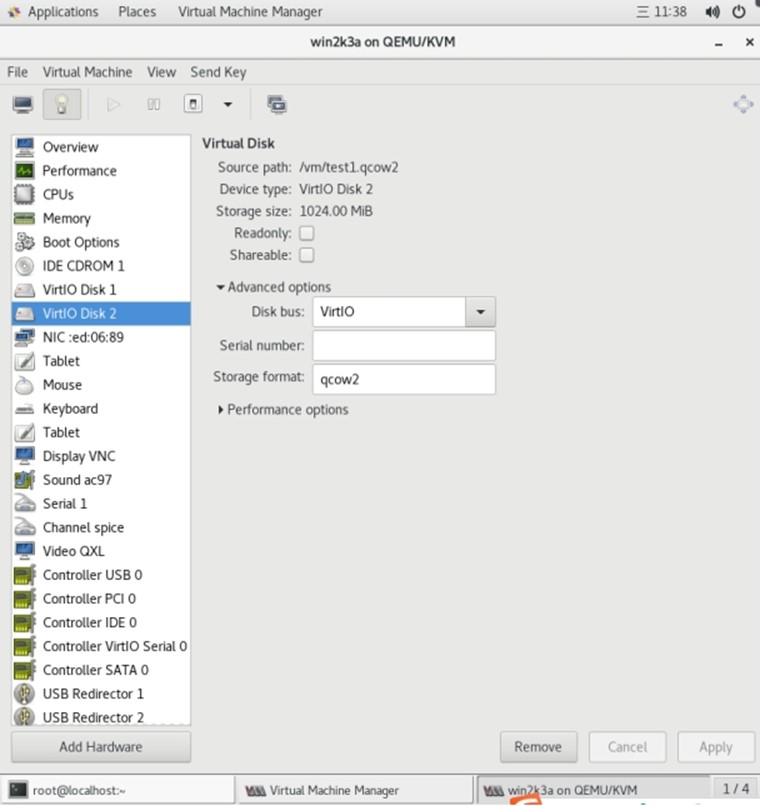
Task: Click the Apply button
Action: coord(716,747)
